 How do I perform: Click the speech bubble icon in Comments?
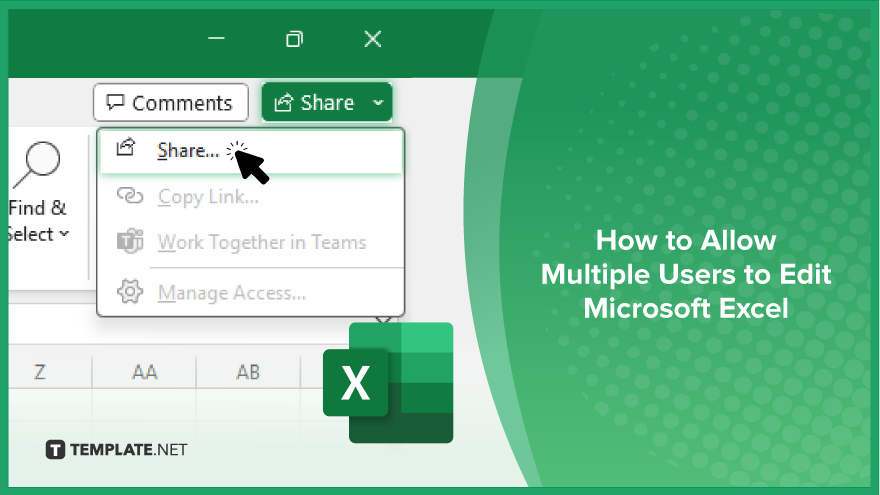click(x=115, y=102)
